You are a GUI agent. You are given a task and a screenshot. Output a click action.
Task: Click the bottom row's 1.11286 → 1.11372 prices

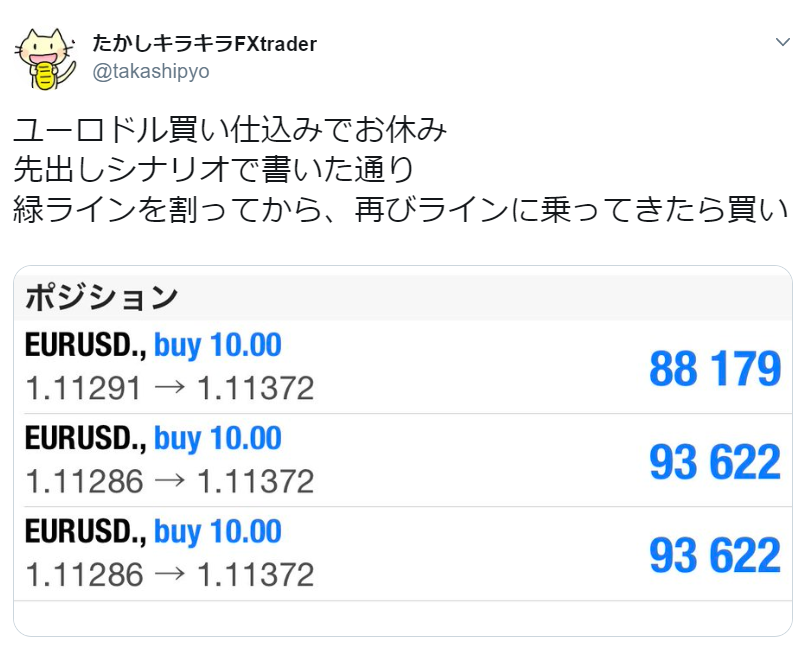[x=169, y=574]
